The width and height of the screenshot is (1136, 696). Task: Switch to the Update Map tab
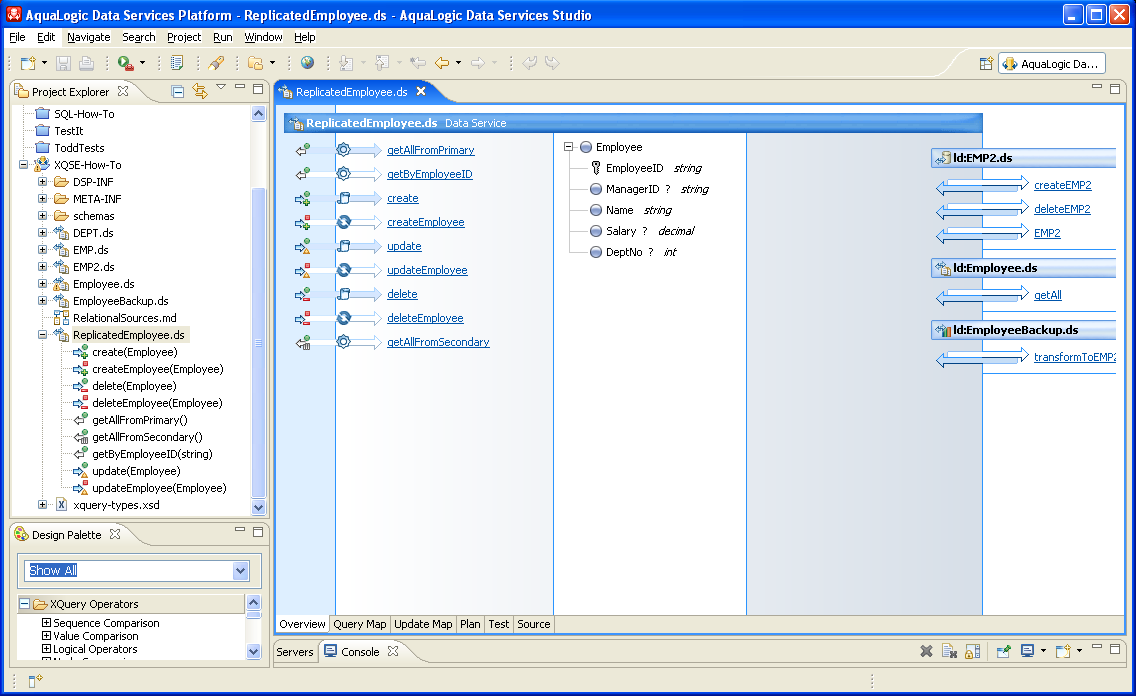point(423,624)
